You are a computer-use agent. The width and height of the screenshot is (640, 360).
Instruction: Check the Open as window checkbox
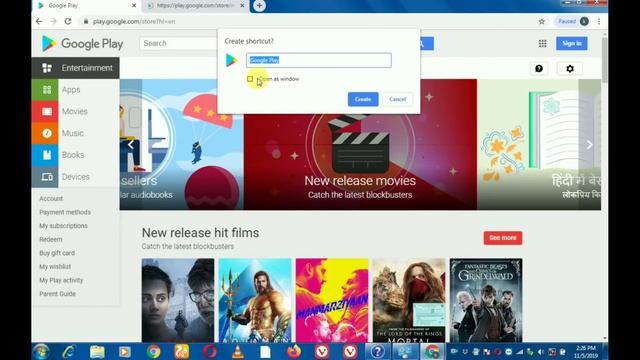pos(250,79)
